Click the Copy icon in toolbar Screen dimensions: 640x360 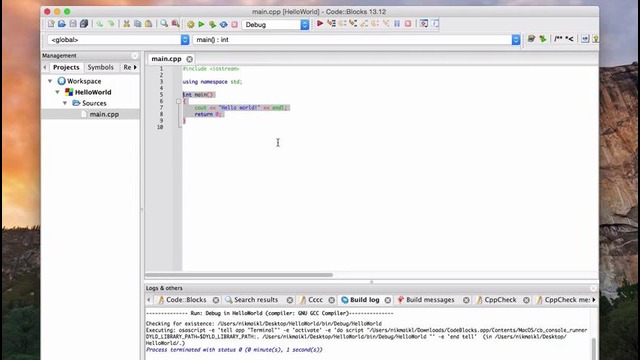point(138,24)
